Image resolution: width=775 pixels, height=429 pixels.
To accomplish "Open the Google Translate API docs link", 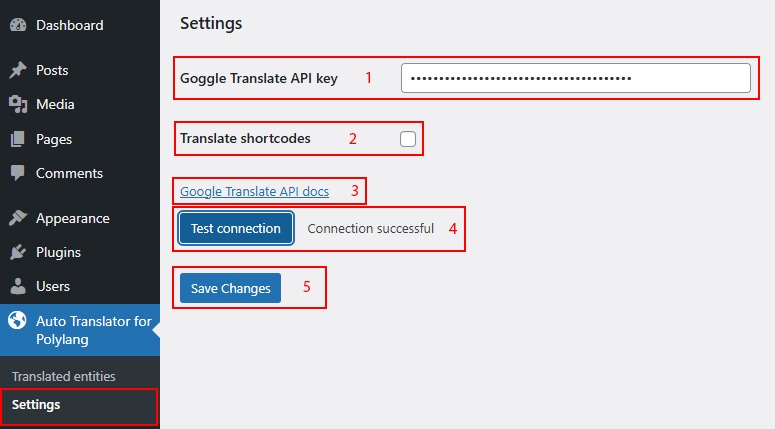I will [x=254, y=191].
